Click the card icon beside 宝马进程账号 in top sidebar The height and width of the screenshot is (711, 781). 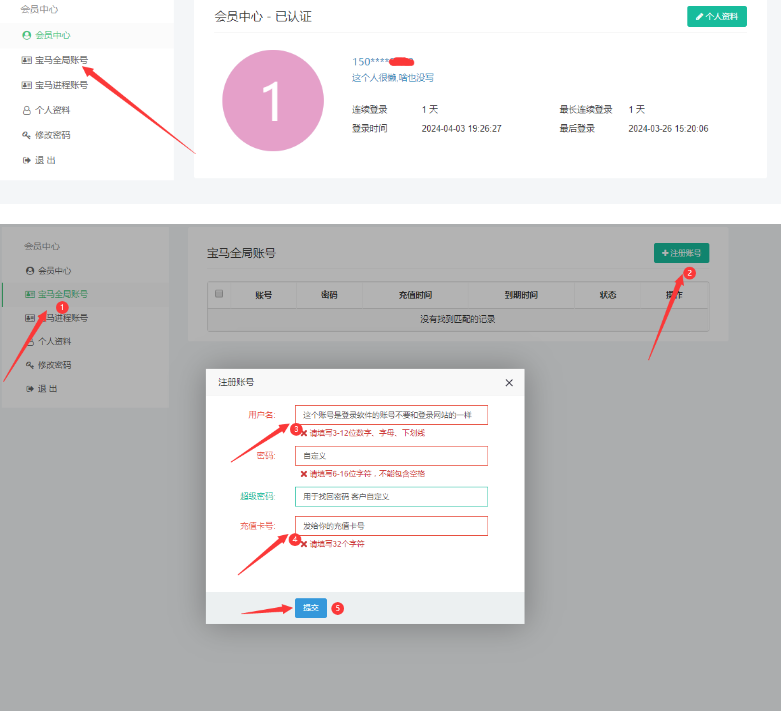[26, 85]
